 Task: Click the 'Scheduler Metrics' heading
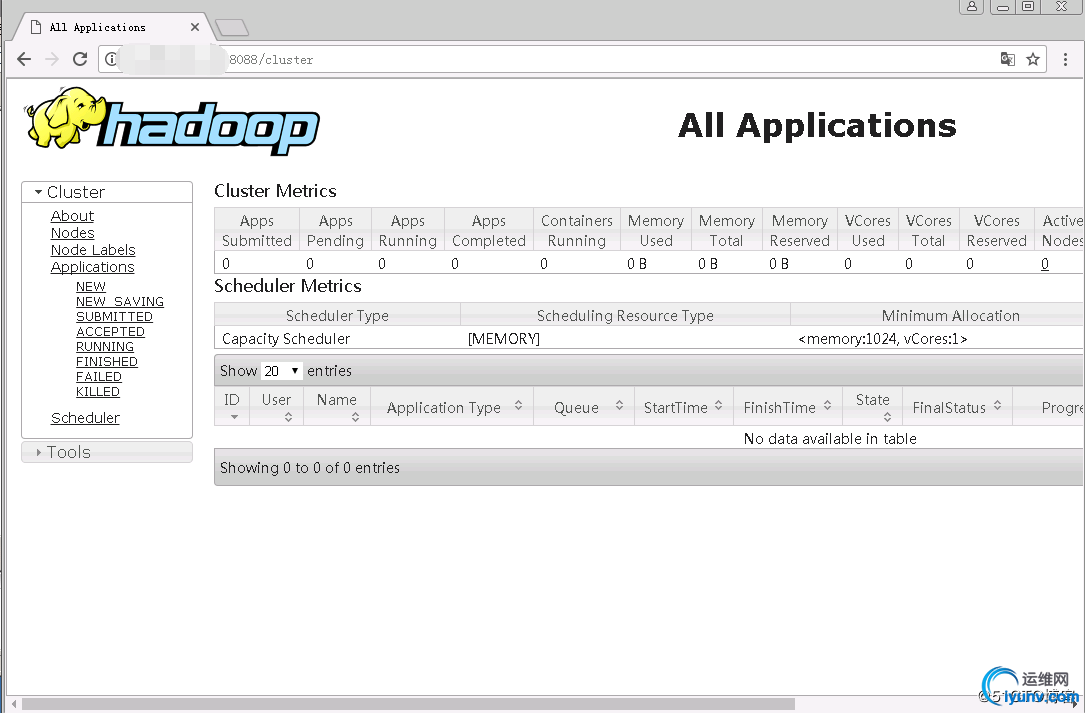coord(288,286)
